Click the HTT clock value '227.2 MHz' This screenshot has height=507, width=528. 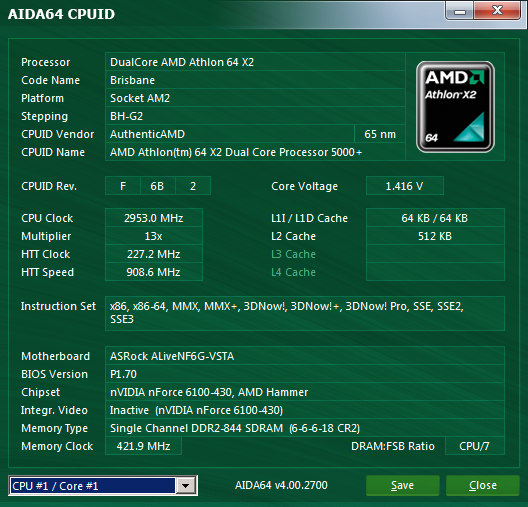pos(154,254)
